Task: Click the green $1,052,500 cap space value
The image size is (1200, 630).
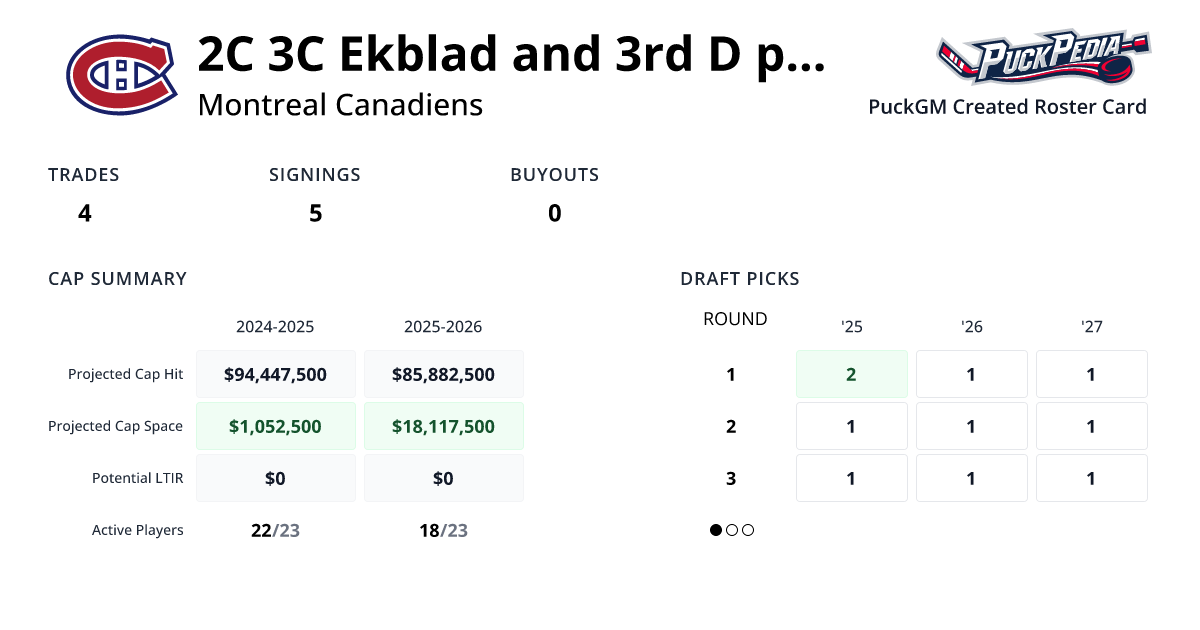Action: pos(275,425)
